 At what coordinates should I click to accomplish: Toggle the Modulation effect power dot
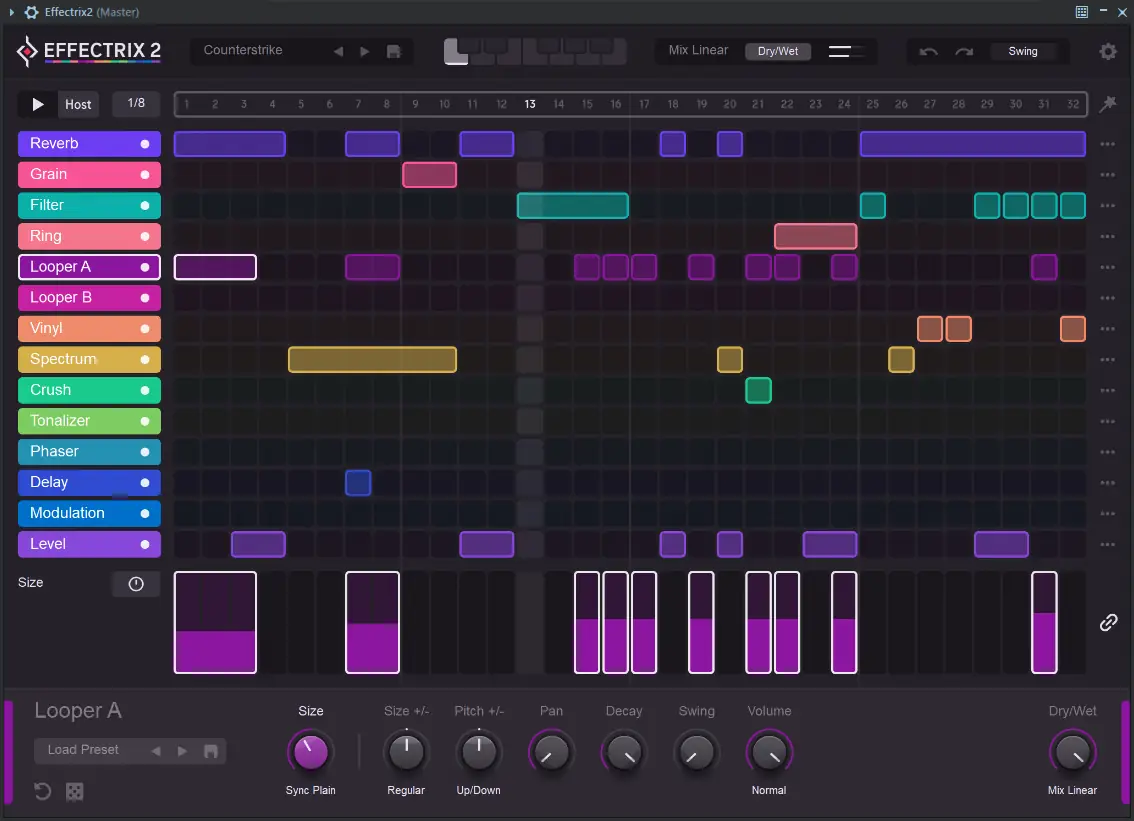(x=145, y=514)
